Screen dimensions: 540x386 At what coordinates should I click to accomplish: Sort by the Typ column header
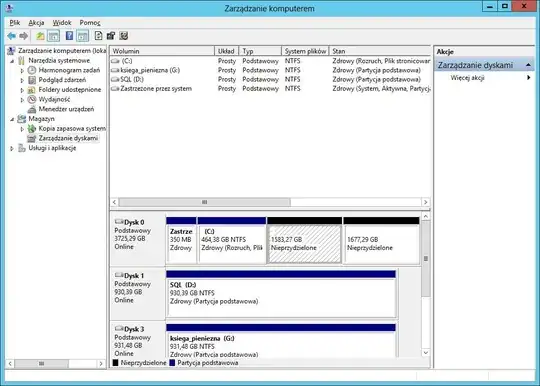click(260, 51)
